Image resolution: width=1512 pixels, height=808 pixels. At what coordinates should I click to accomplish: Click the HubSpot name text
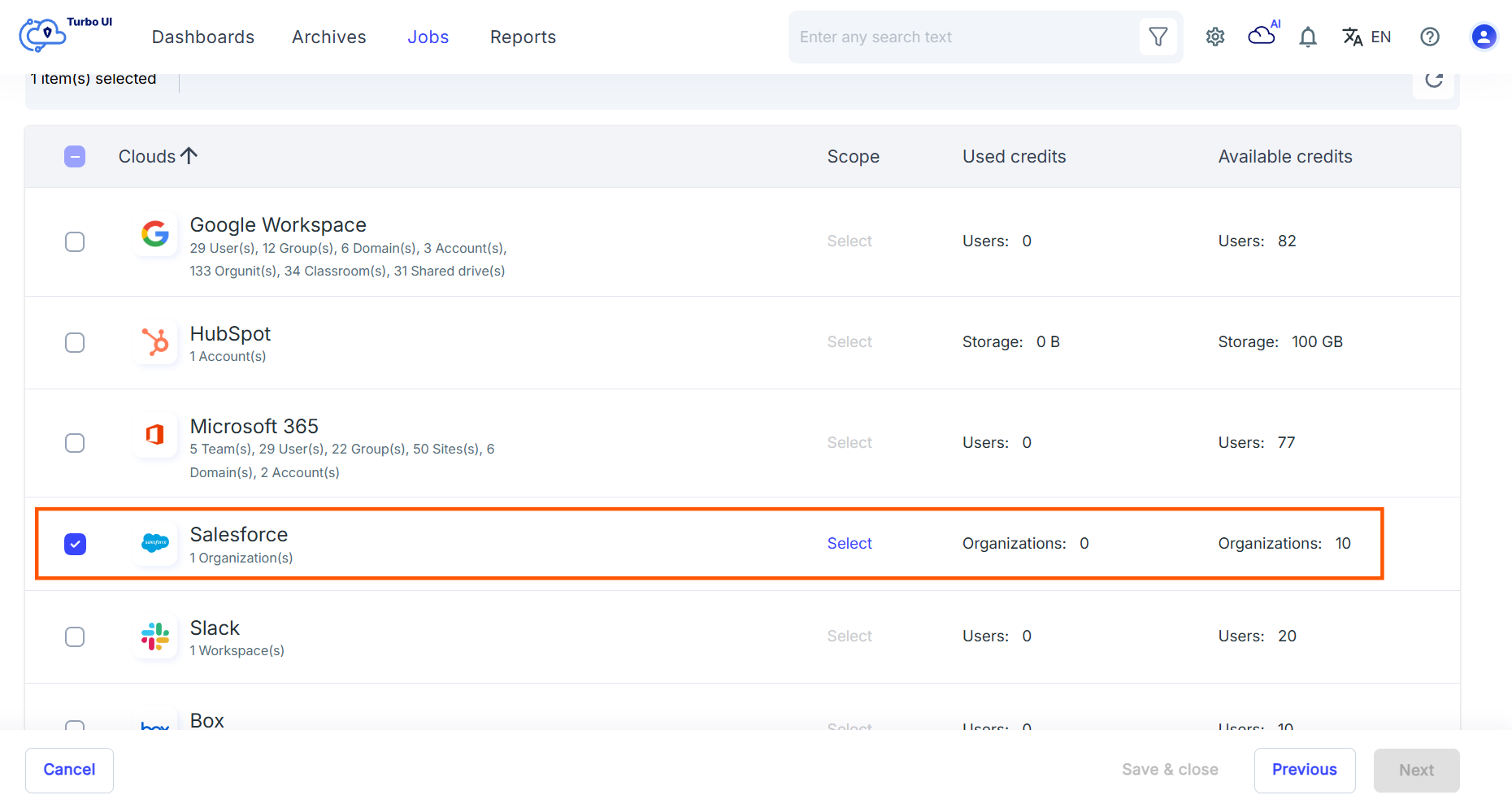pyautogui.click(x=230, y=333)
